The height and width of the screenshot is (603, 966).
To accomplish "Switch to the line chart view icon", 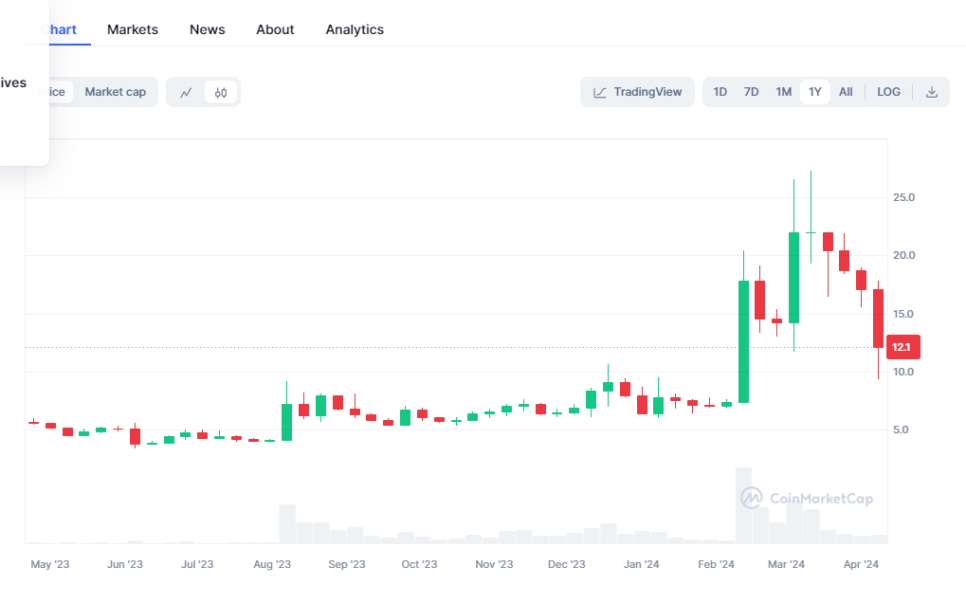I will click(186, 92).
